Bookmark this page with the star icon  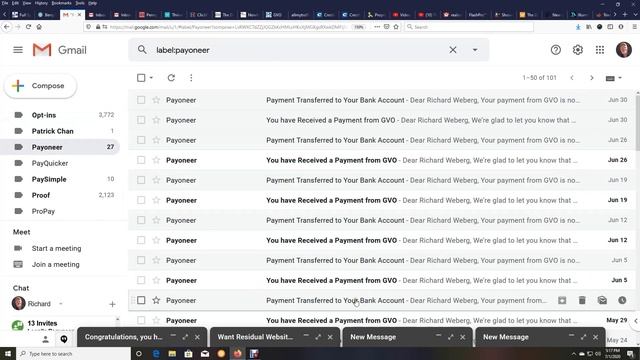click(x=396, y=27)
